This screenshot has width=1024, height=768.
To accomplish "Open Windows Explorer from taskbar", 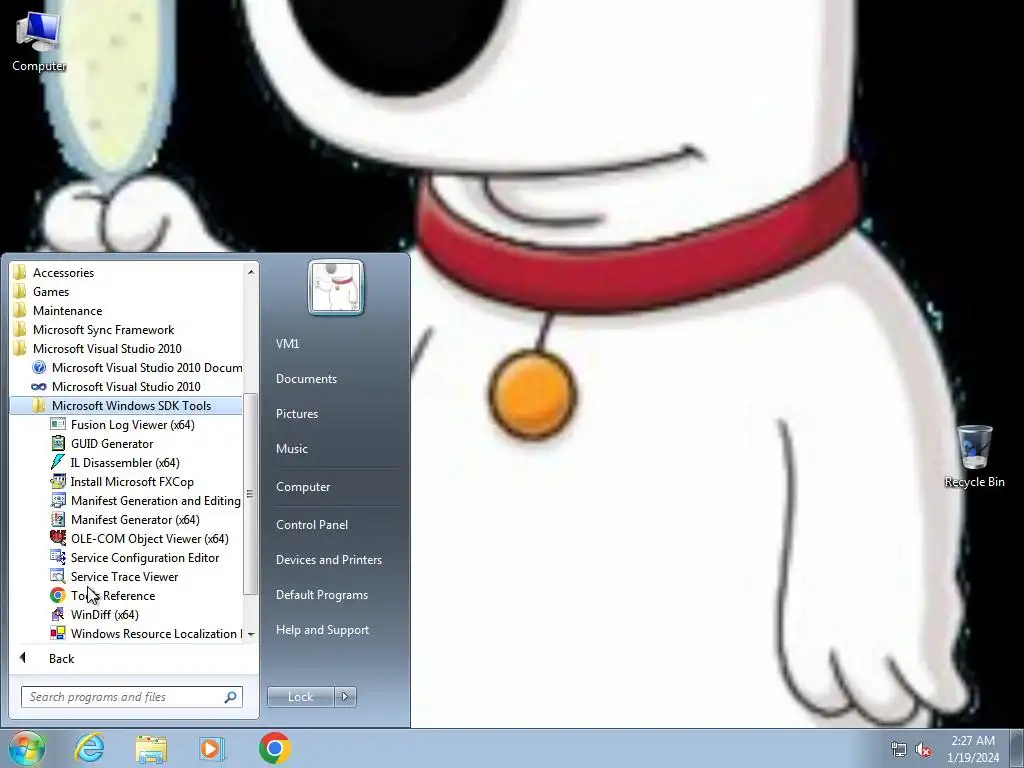I will pyautogui.click(x=151, y=748).
